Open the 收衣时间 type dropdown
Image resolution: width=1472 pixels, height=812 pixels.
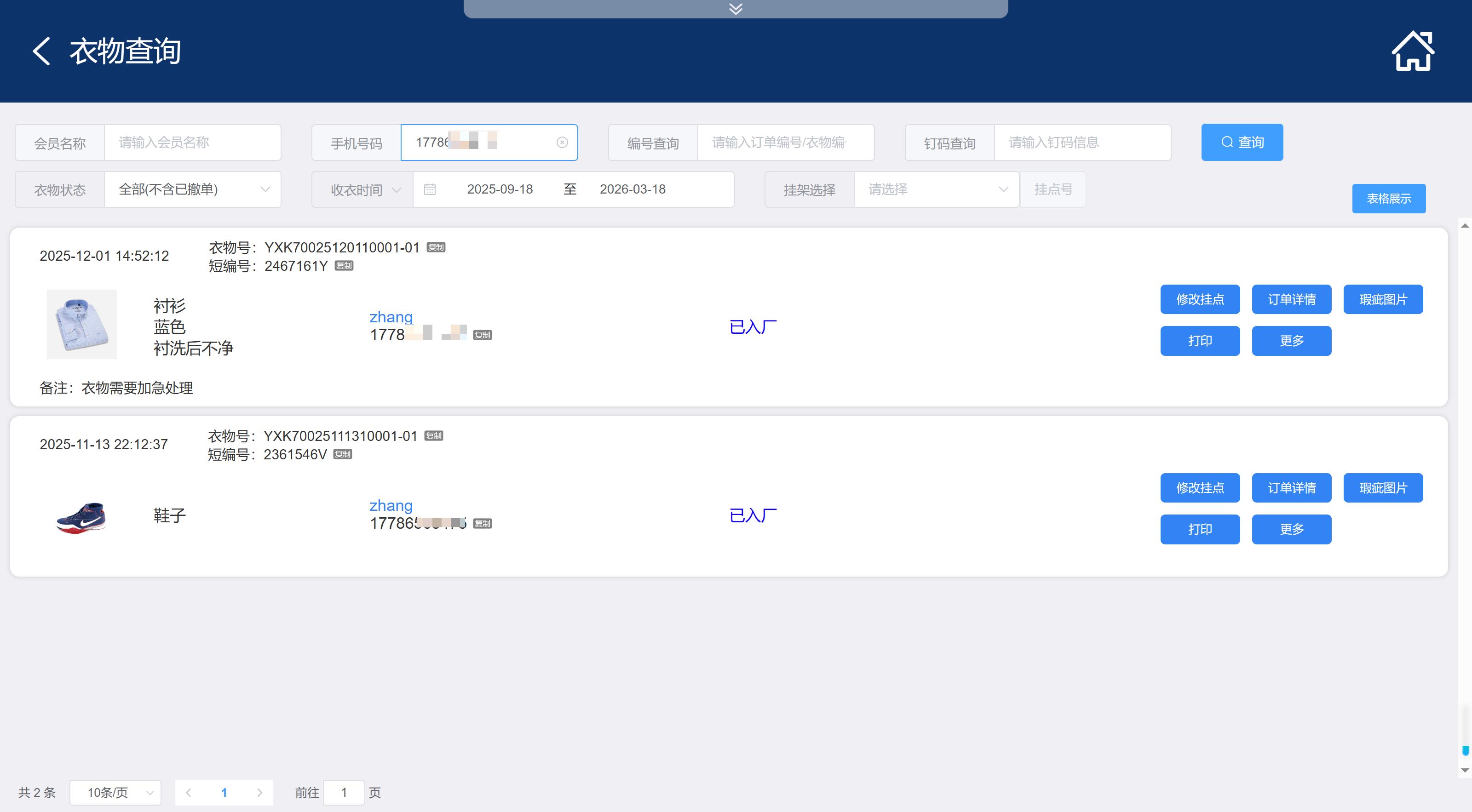363,189
